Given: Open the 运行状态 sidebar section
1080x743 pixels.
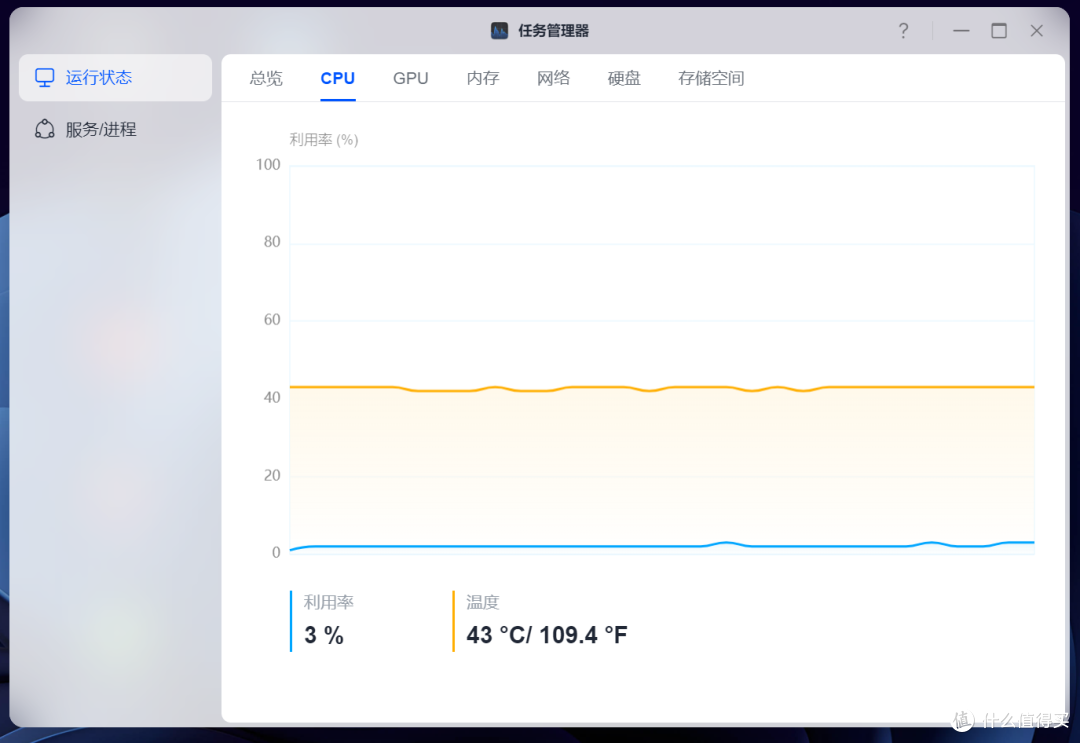Looking at the screenshot, I should tap(115, 78).
